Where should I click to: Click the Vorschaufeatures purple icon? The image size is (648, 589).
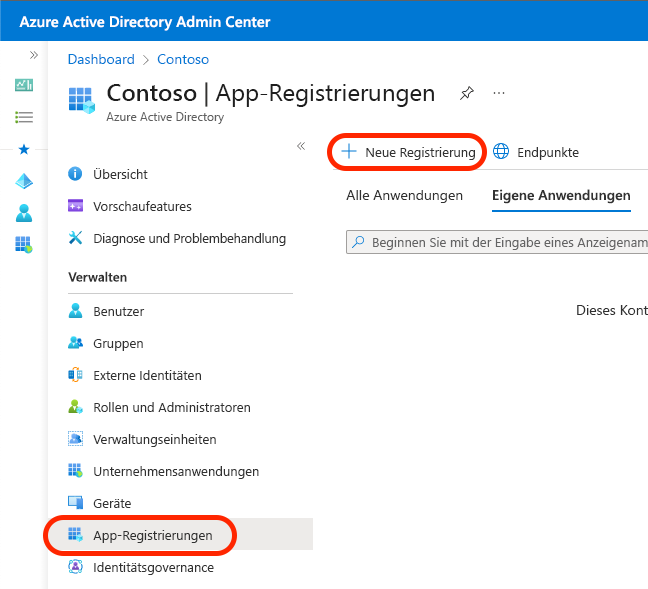[75, 205]
